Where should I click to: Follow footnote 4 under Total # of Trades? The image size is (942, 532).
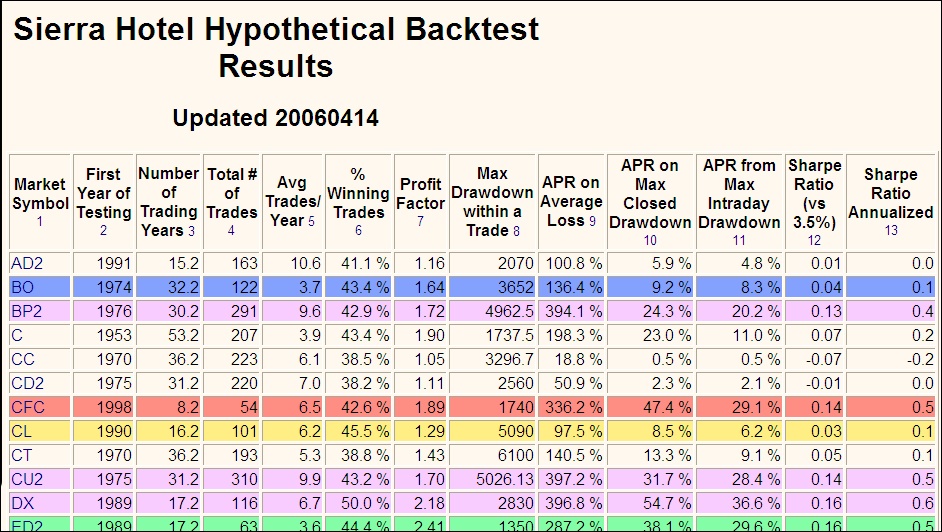pyautogui.click(x=231, y=231)
